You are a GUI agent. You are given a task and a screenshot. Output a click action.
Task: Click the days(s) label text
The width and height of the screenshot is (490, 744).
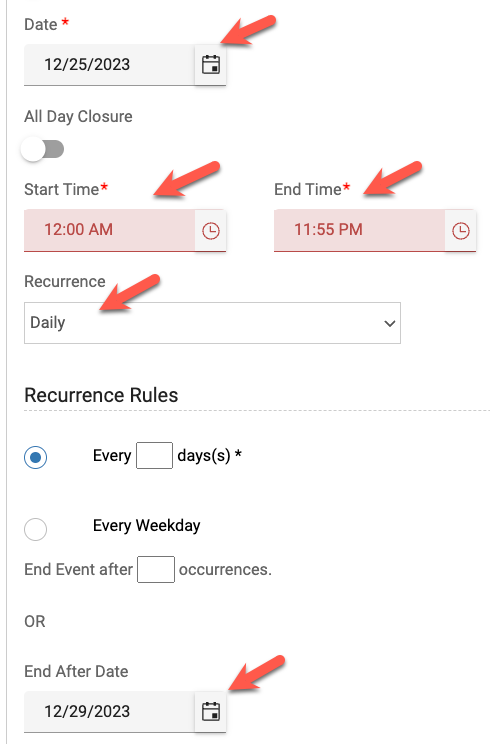click(x=204, y=456)
